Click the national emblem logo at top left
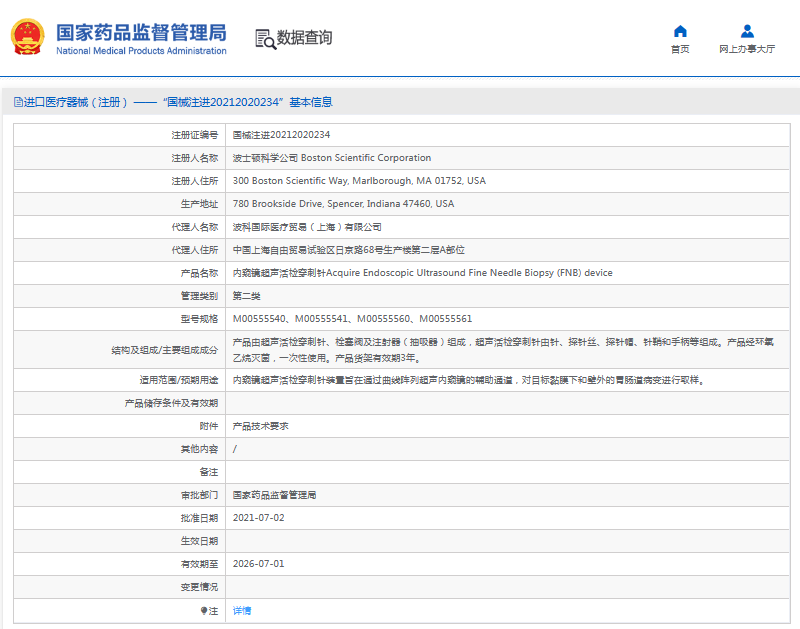This screenshot has width=800, height=629. tap(28, 37)
